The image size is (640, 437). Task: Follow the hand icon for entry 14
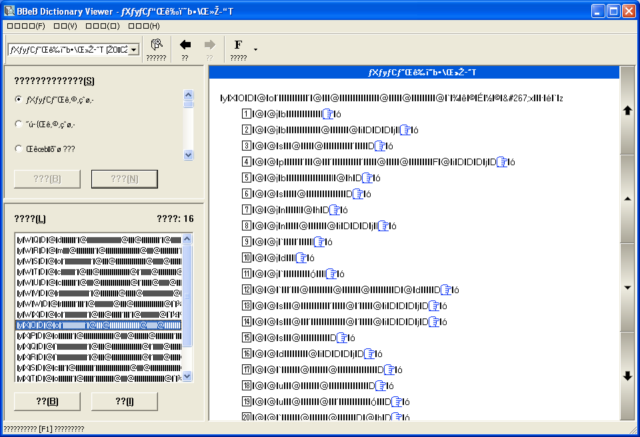coord(433,322)
